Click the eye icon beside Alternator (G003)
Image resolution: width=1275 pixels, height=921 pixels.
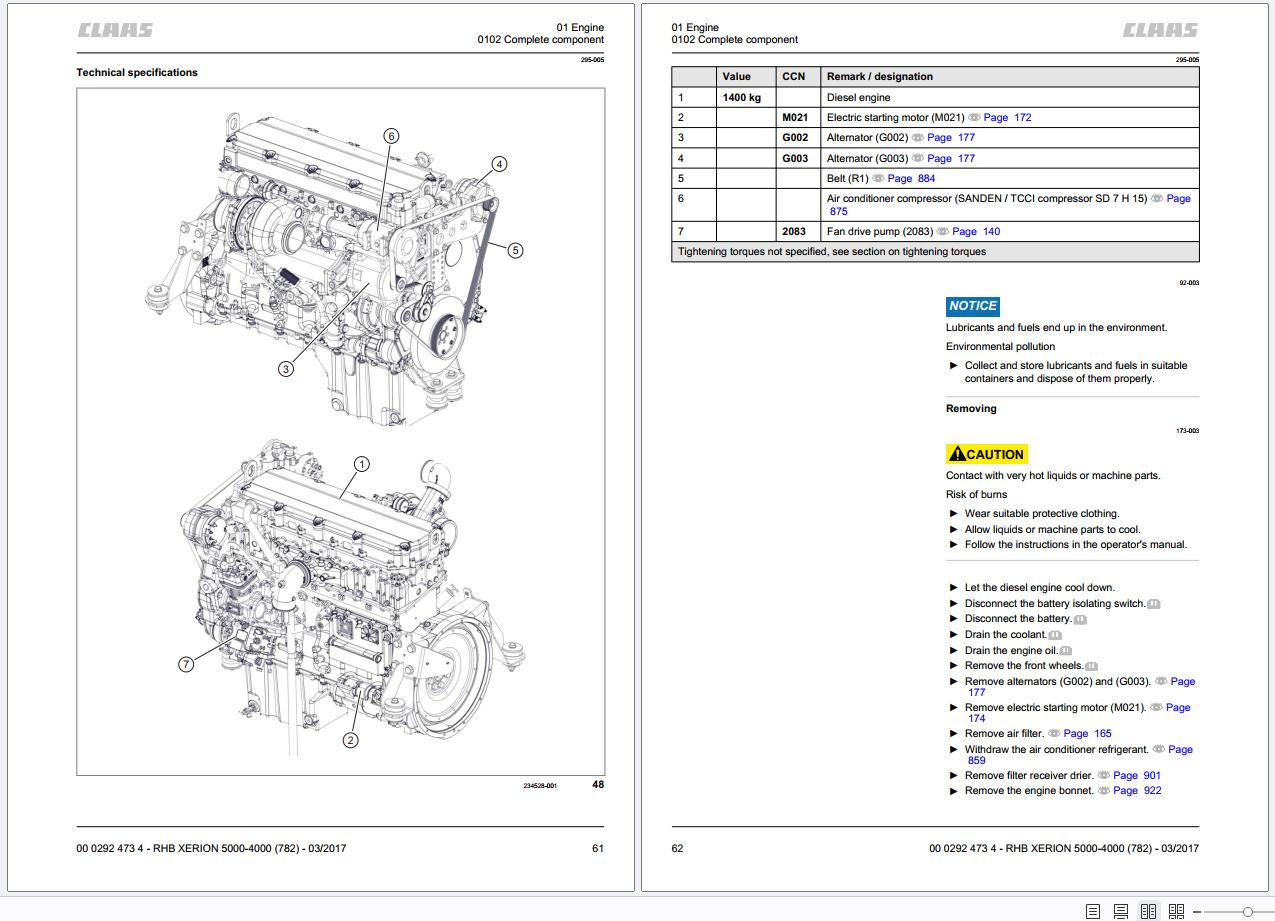(917, 159)
